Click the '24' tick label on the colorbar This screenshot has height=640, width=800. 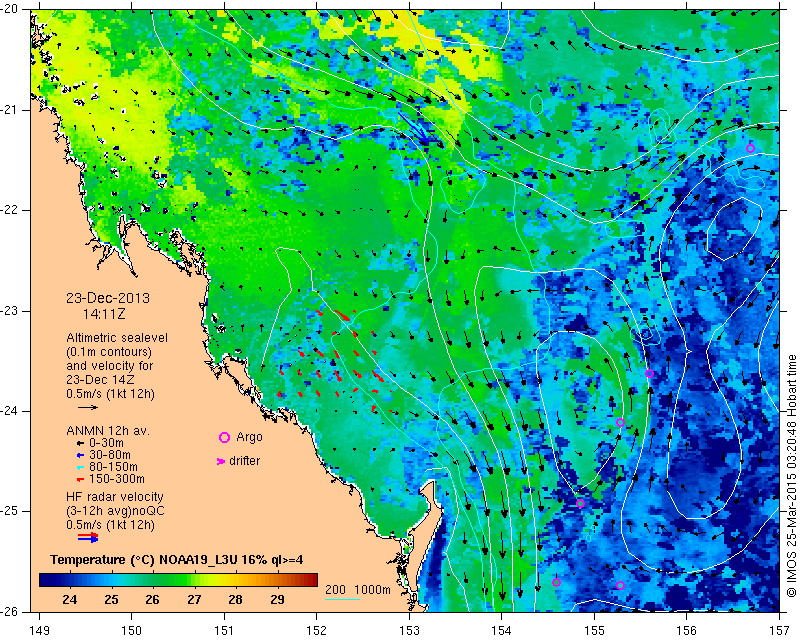pos(70,599)
